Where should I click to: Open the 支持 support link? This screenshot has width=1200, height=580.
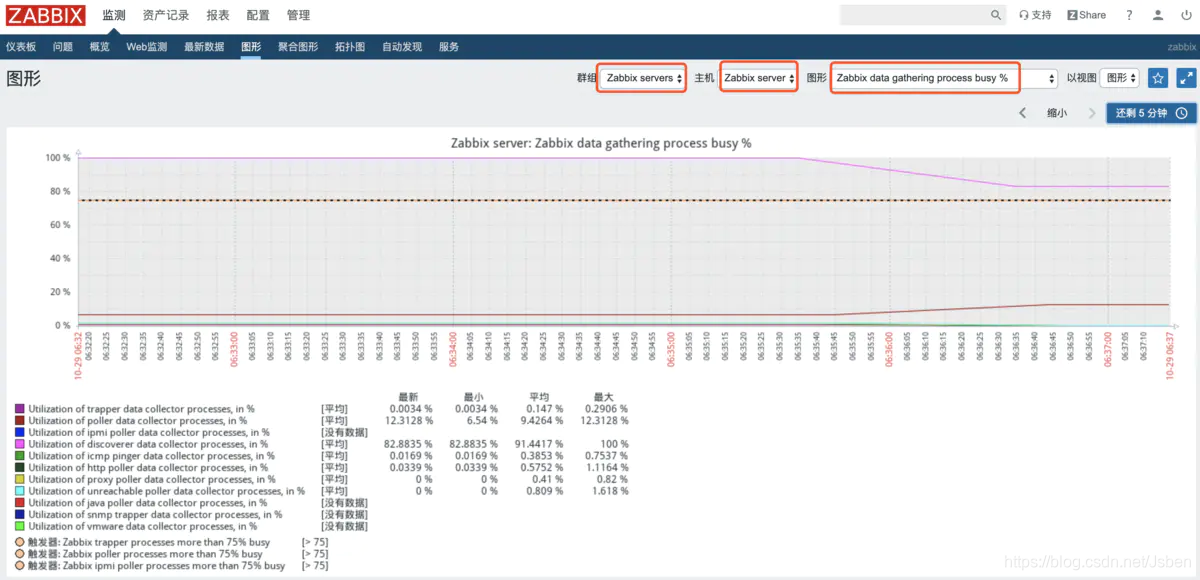coord(1035,15)
